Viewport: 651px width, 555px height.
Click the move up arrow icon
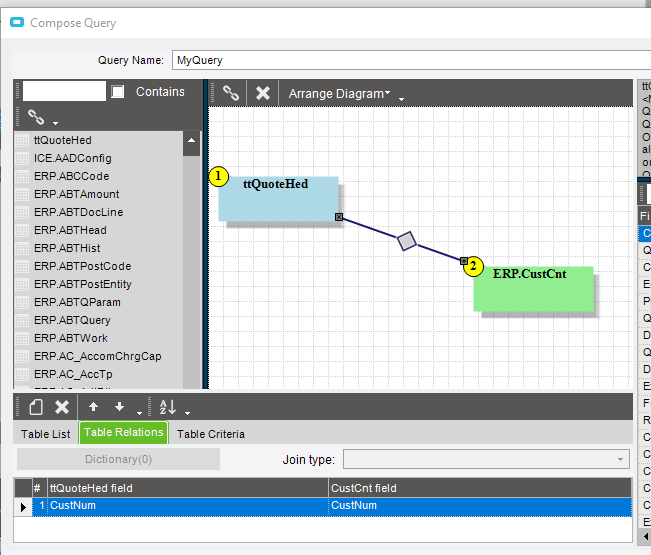point(94,407)
